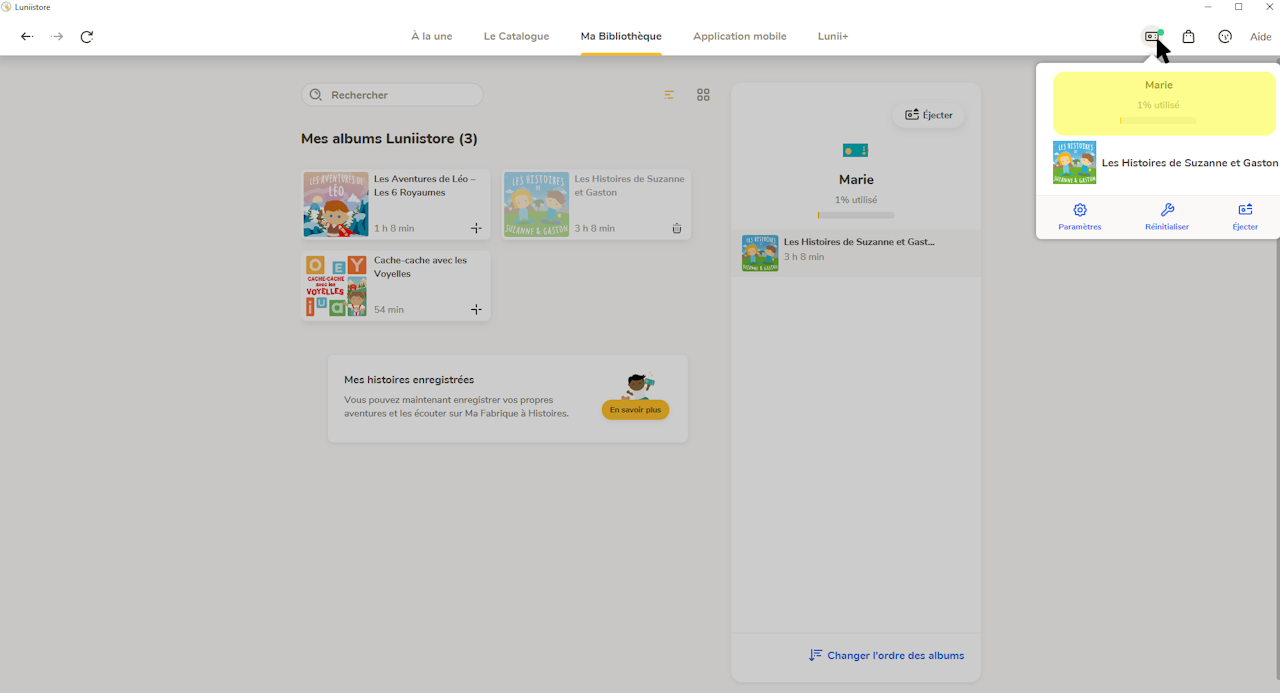Delete Les Histoires de Suzanne et Gaston
Image resolution: width=1280 pixels, height=693 pixels.
pos(676,228)
